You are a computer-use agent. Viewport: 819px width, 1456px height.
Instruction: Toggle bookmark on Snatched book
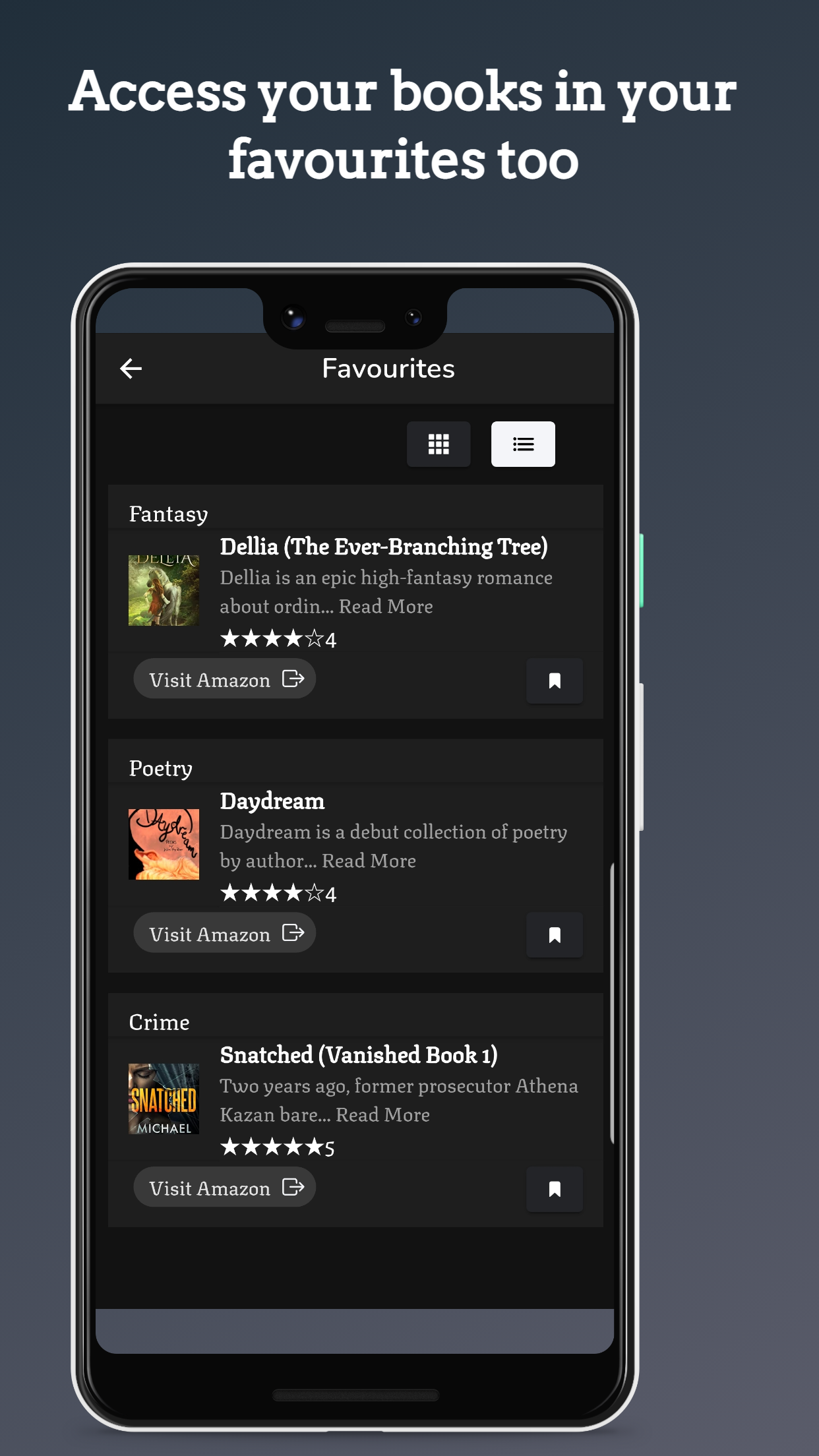pos(555,1189)
